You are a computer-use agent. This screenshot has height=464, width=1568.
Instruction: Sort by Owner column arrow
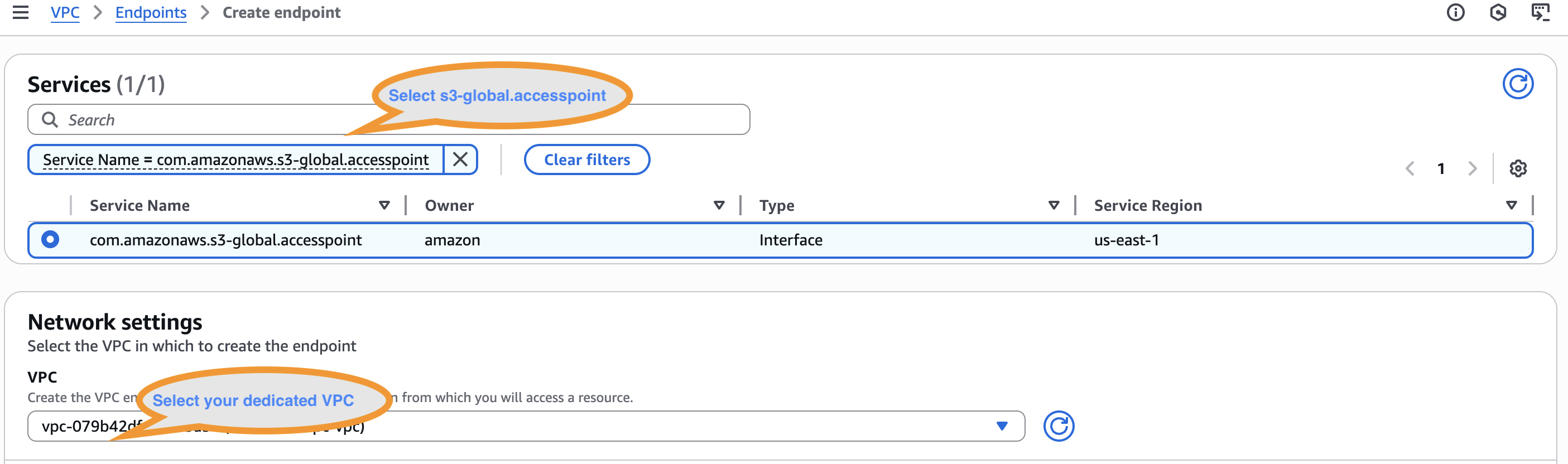tap(719, 206)
